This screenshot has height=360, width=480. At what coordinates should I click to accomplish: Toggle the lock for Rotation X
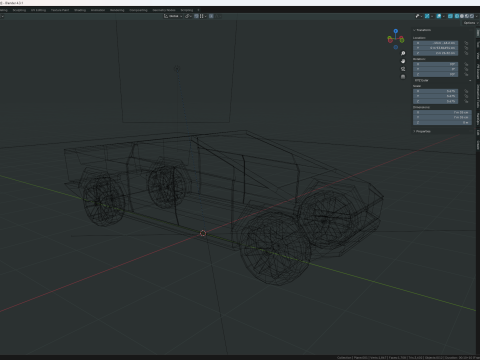click(x=466, y=64)
